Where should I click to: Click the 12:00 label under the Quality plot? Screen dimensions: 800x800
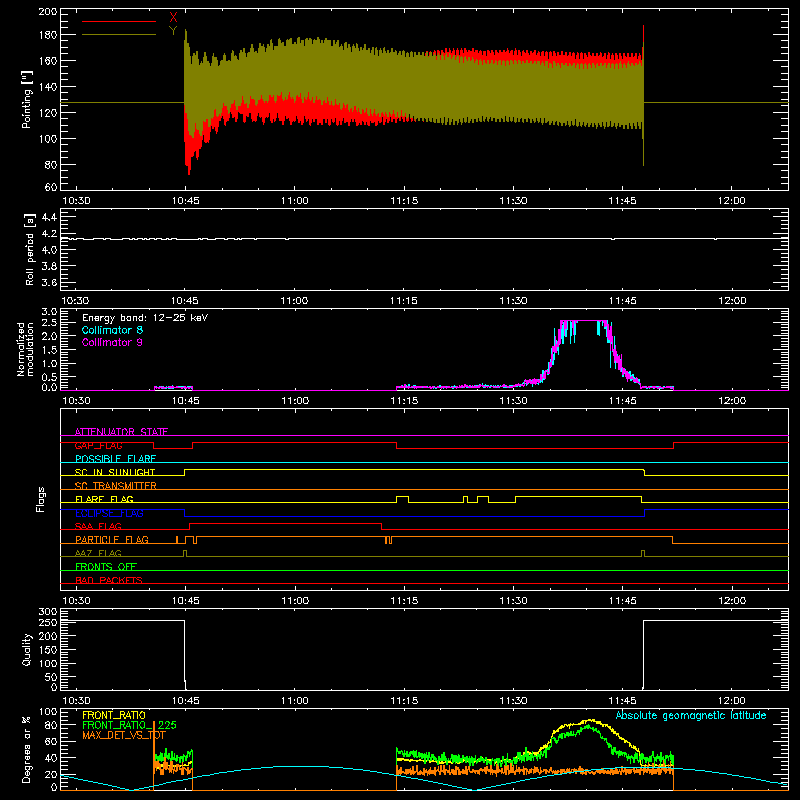pos(732,701)
